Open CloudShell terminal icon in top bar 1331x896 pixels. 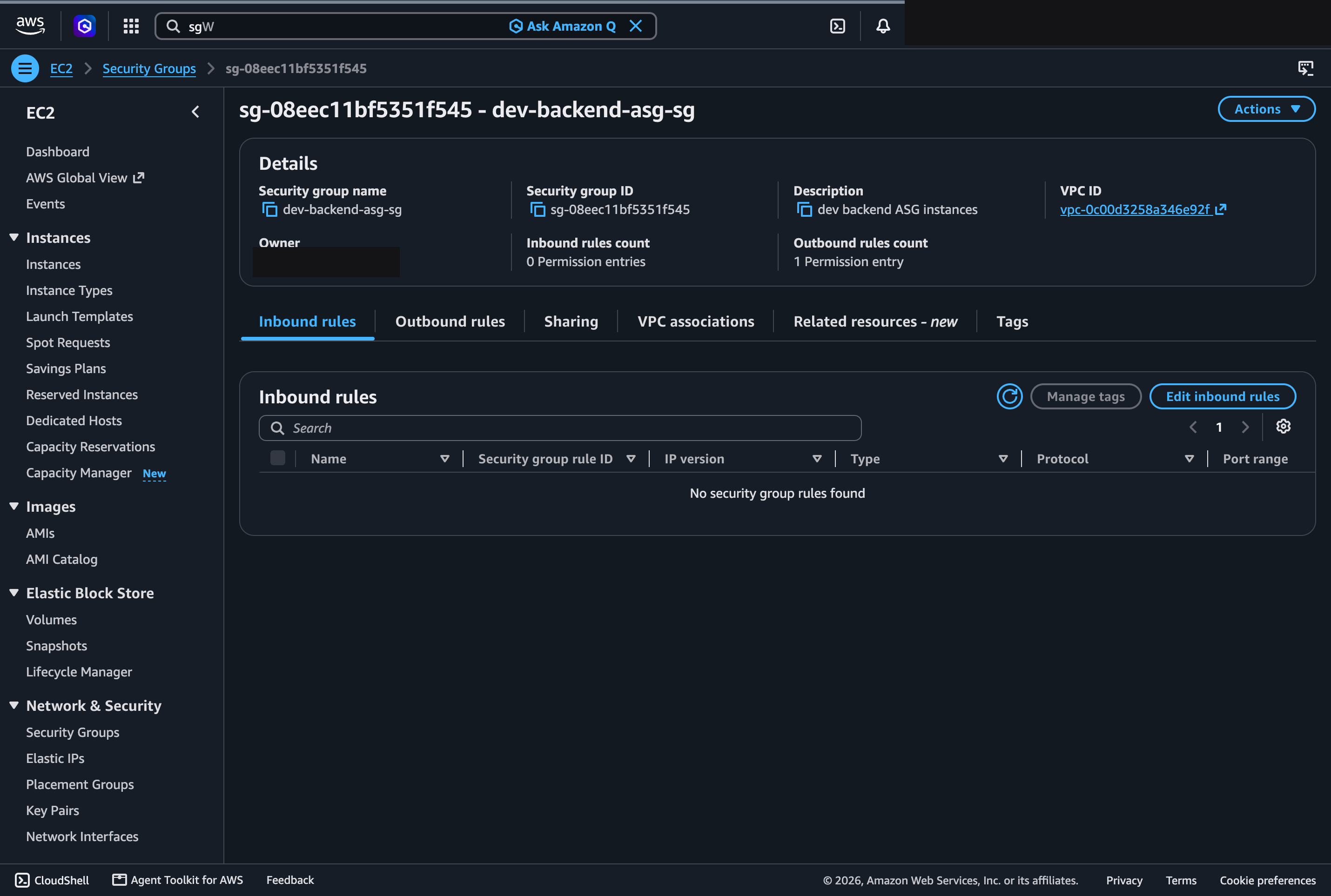(837, 26)
